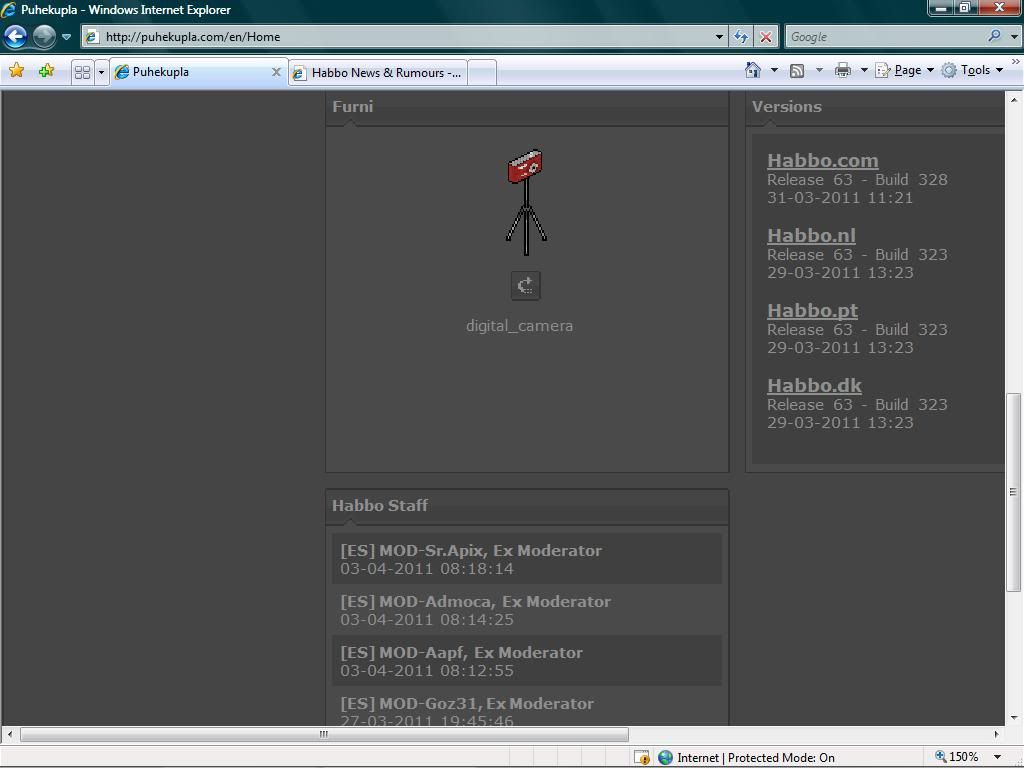Open the Tools menu dropdown

pyautogui.click(x=973, y=70)
